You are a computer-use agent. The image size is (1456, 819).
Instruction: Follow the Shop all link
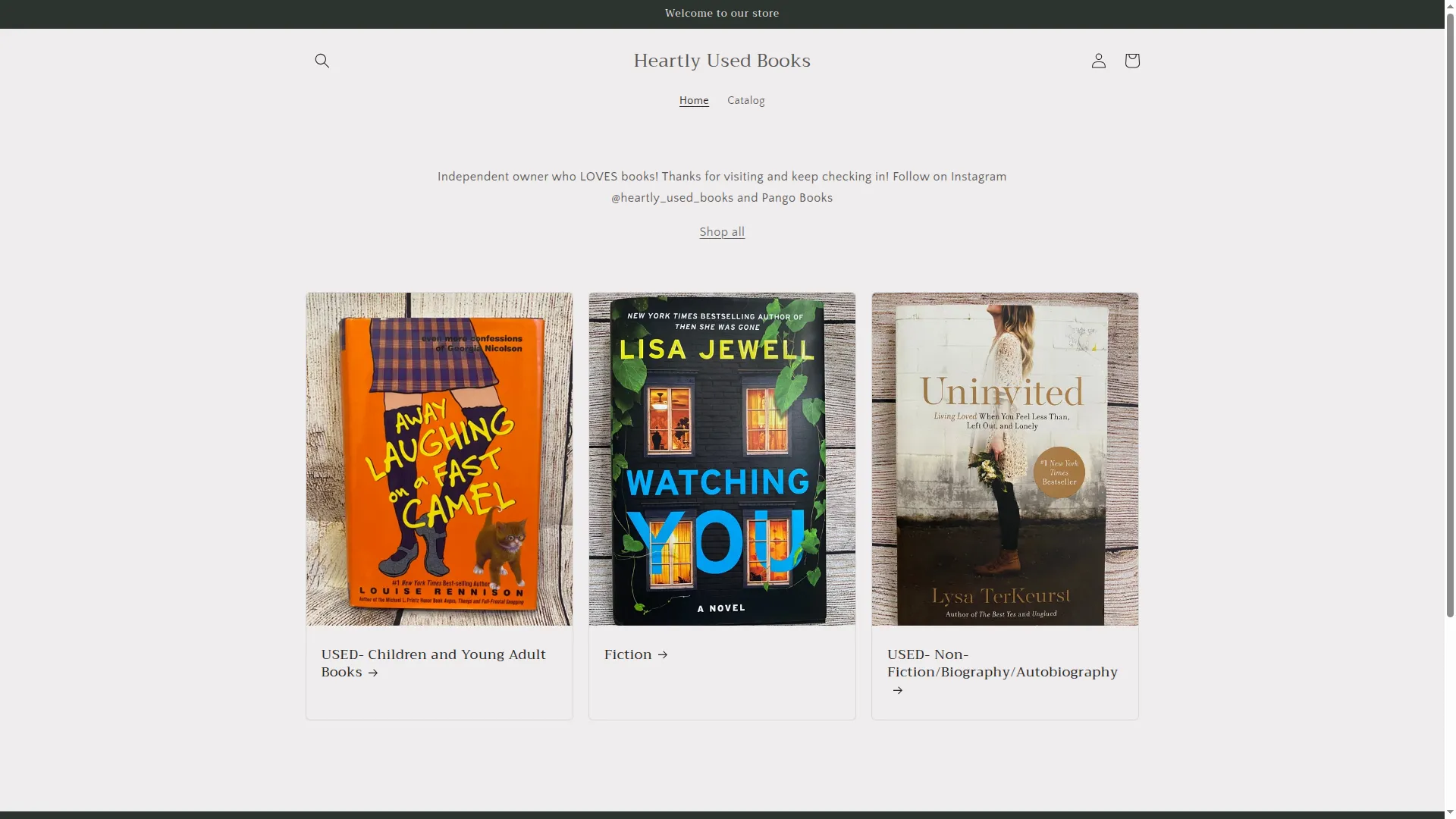click(x=722, y=232)
